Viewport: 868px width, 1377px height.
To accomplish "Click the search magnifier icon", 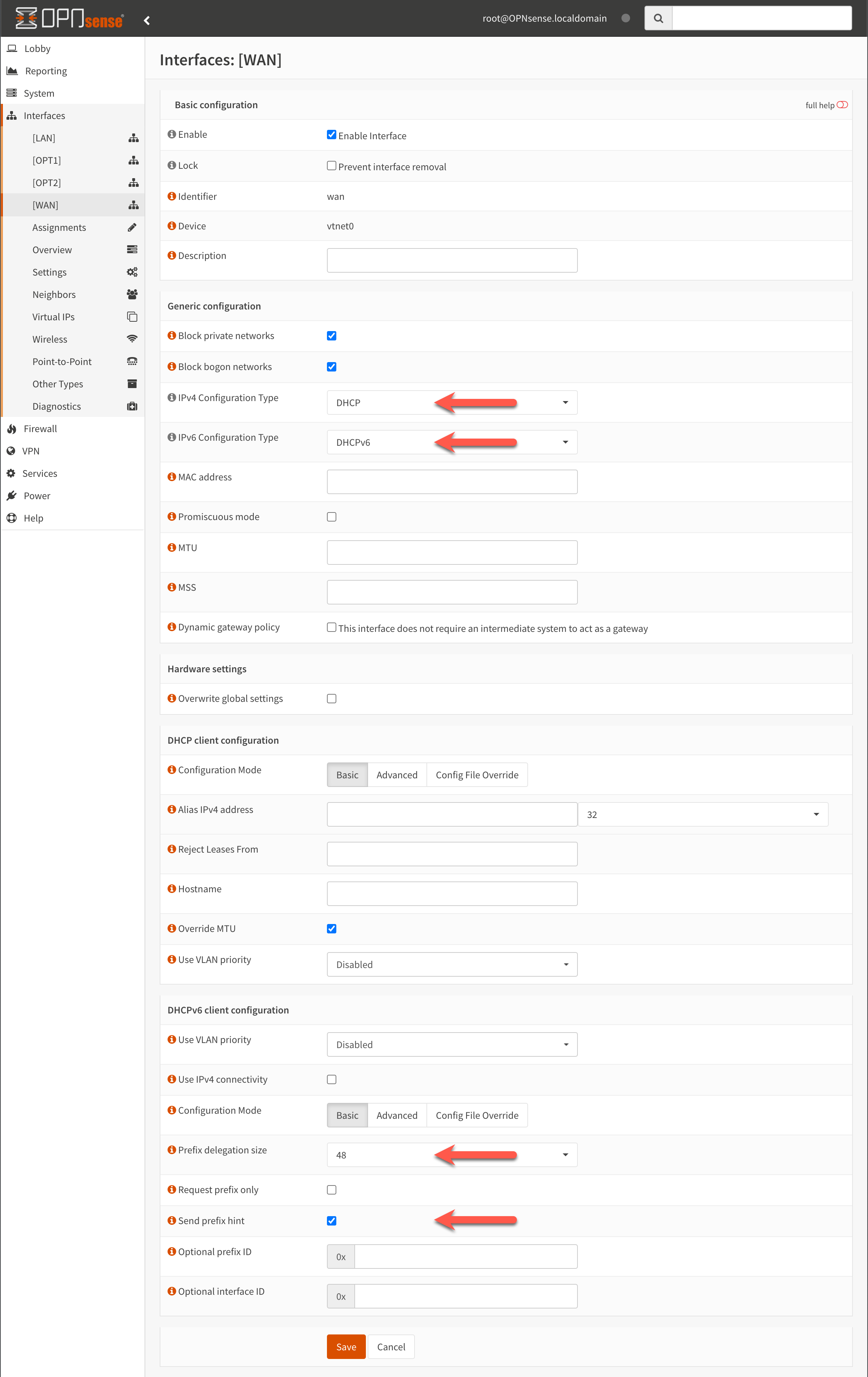I will tap(658, 18).
